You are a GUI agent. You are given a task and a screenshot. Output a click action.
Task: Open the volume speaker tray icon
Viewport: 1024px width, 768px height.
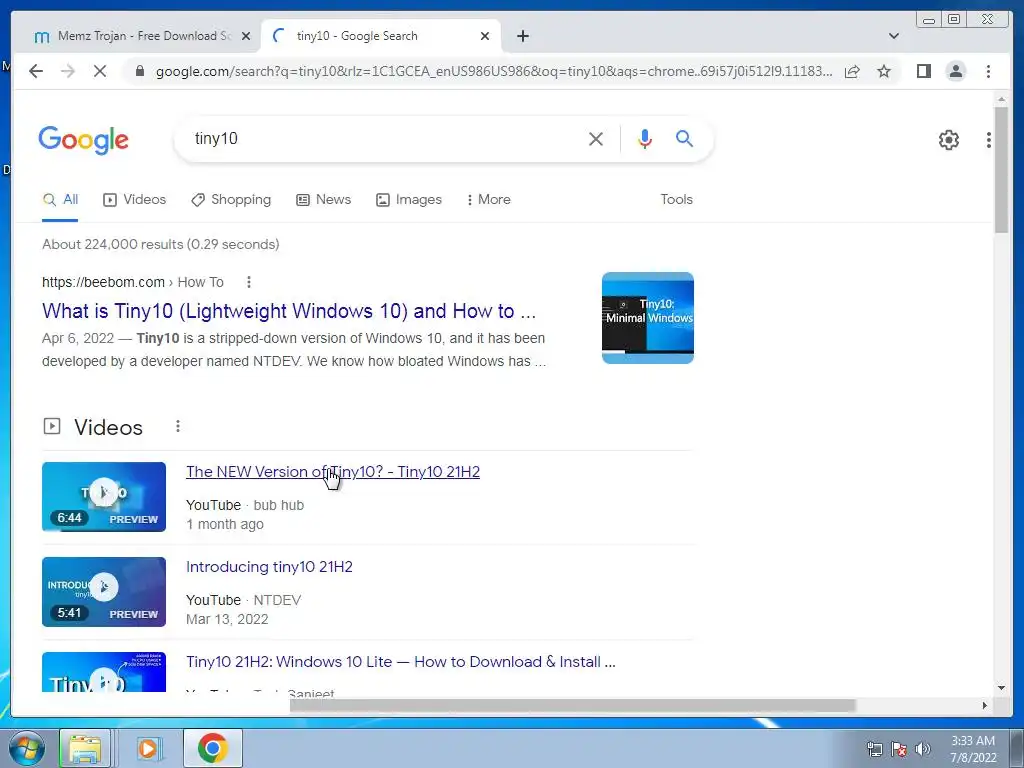pos(923,749)
